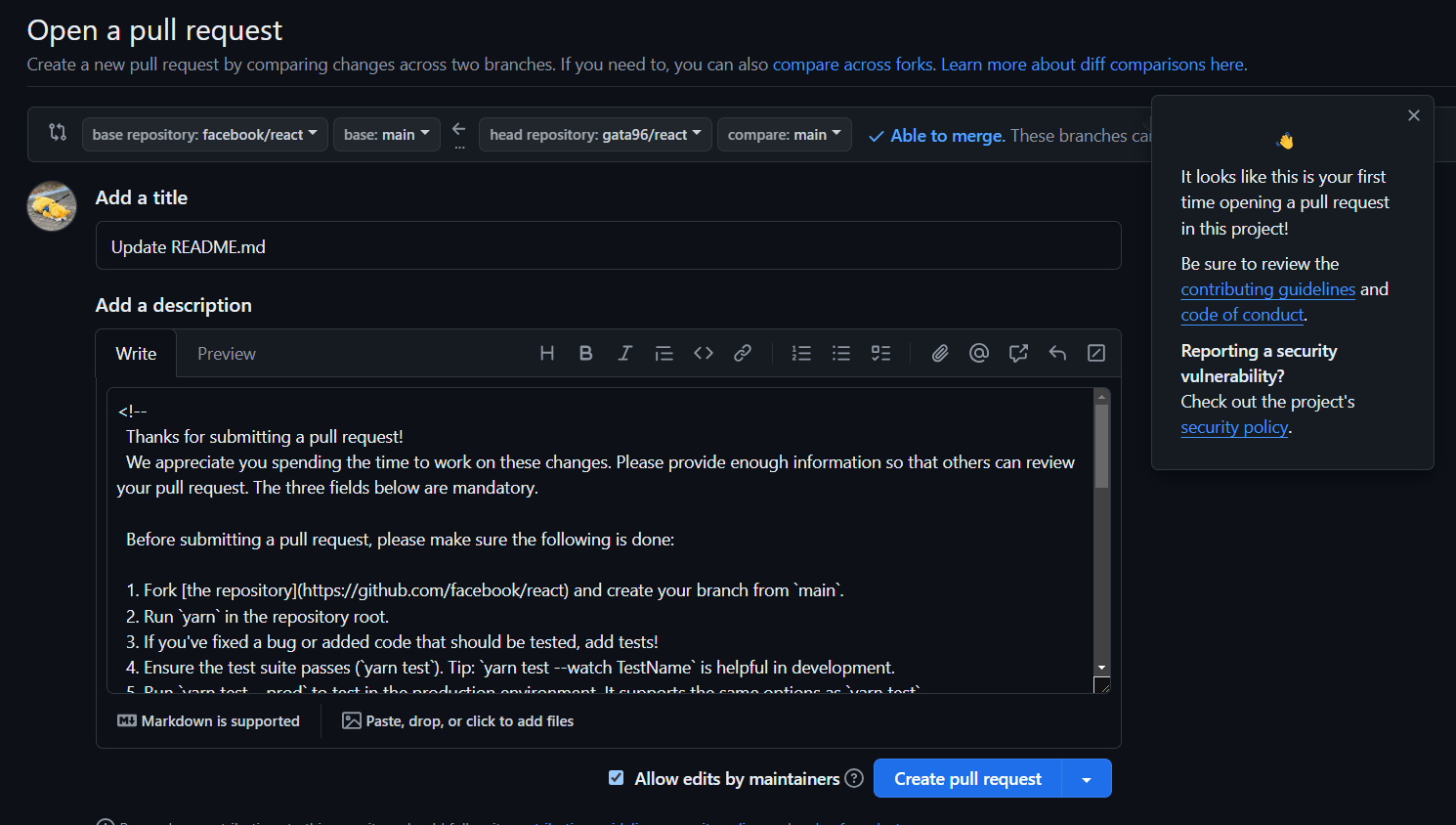Click inside the description text area
Viewport: 1456px width, 825px height.
(600, 541)
